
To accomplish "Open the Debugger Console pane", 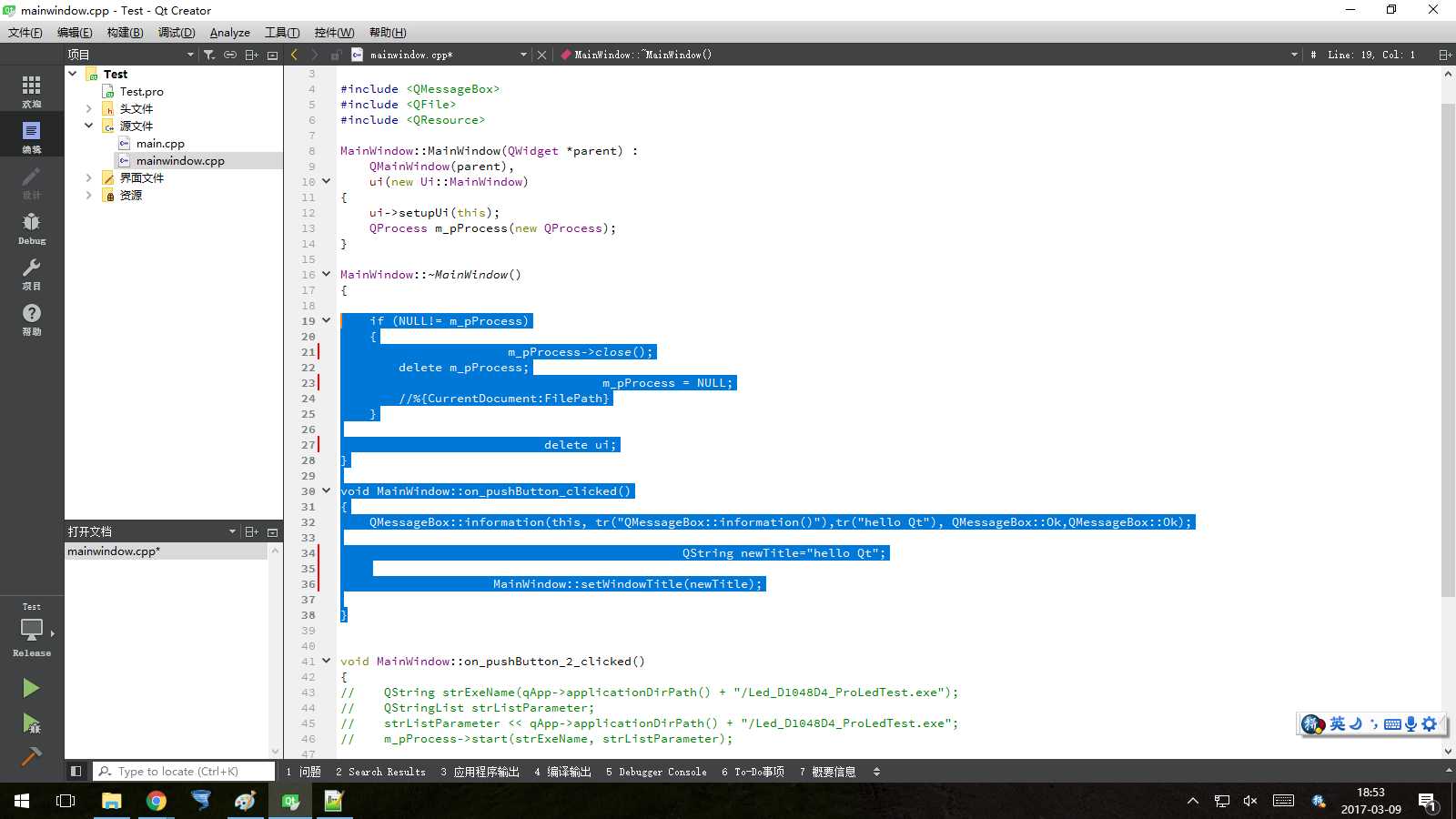I will [x=656, y=772].
